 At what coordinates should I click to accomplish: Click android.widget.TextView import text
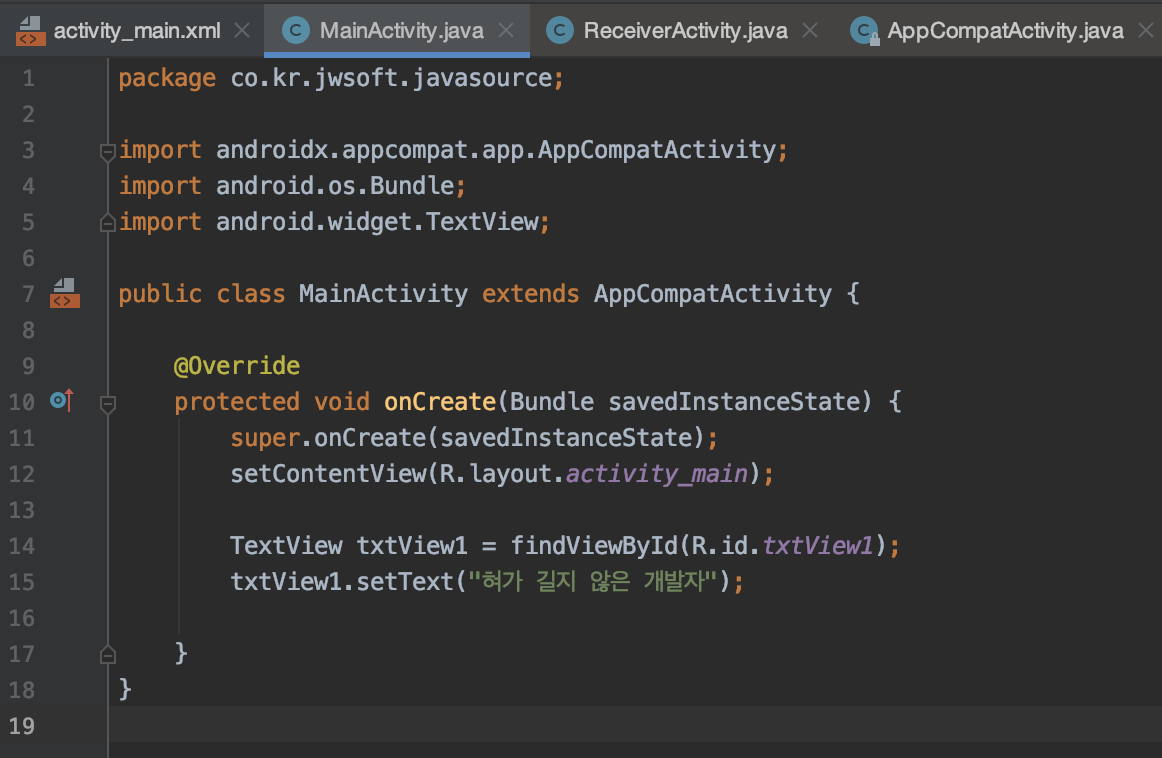[x=377, y=222]
